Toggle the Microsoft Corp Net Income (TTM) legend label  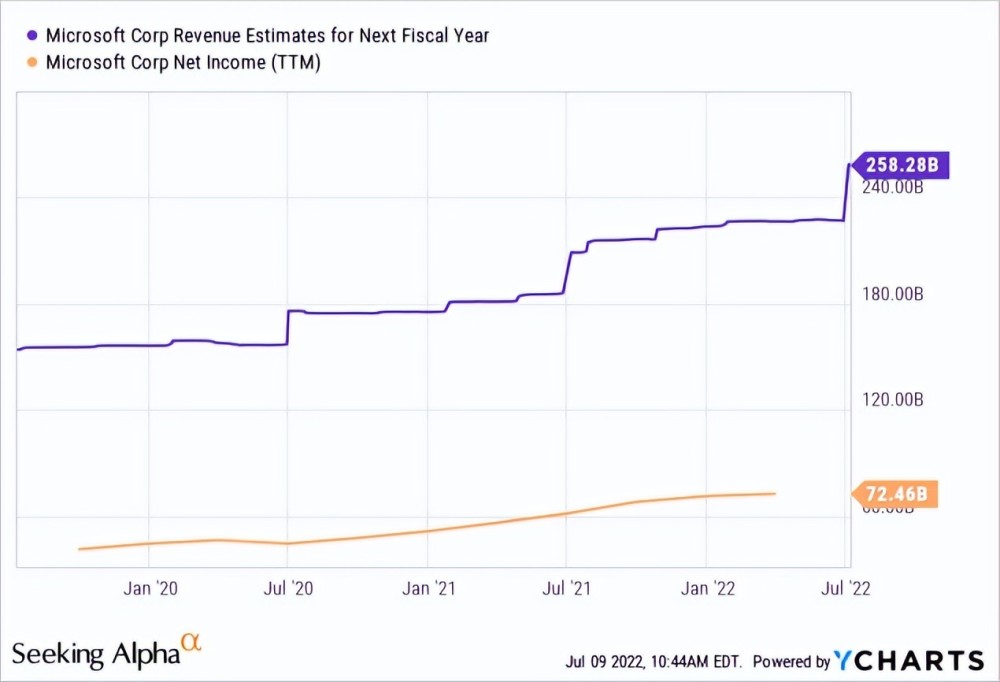183,62
